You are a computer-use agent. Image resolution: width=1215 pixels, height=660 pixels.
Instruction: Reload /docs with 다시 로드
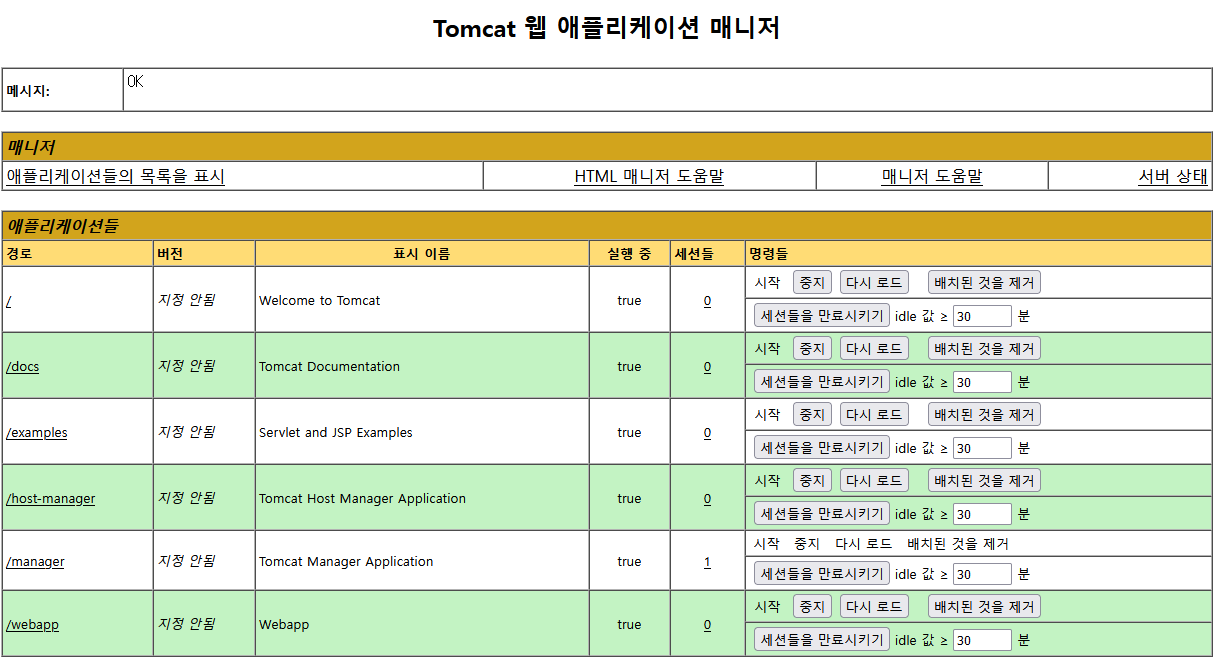(x=875, y=349)
